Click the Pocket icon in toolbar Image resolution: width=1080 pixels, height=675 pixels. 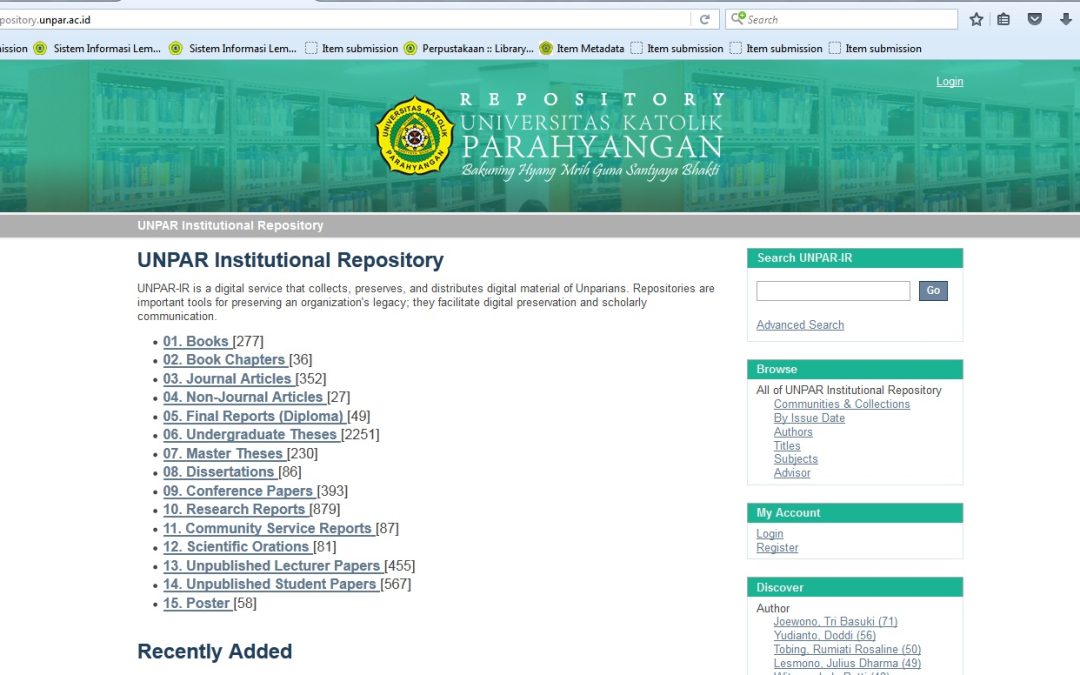(1035, 19)
